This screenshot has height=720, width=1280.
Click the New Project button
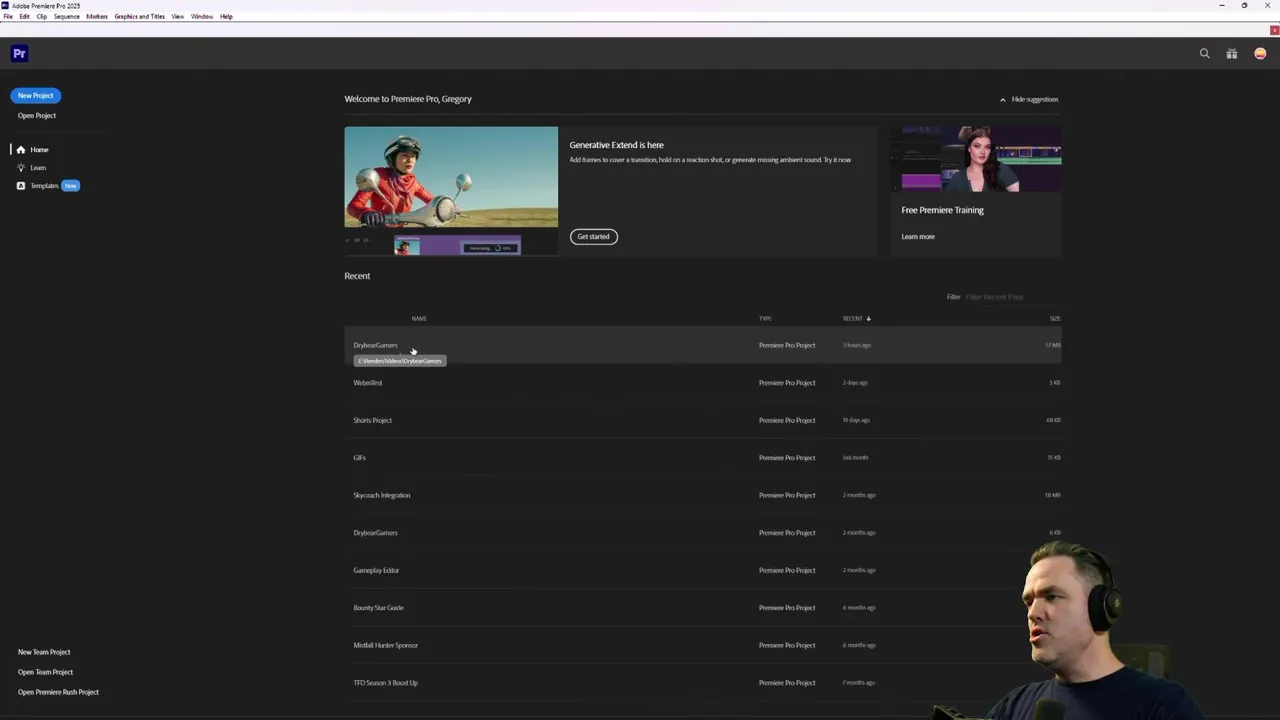click(36, 96)
